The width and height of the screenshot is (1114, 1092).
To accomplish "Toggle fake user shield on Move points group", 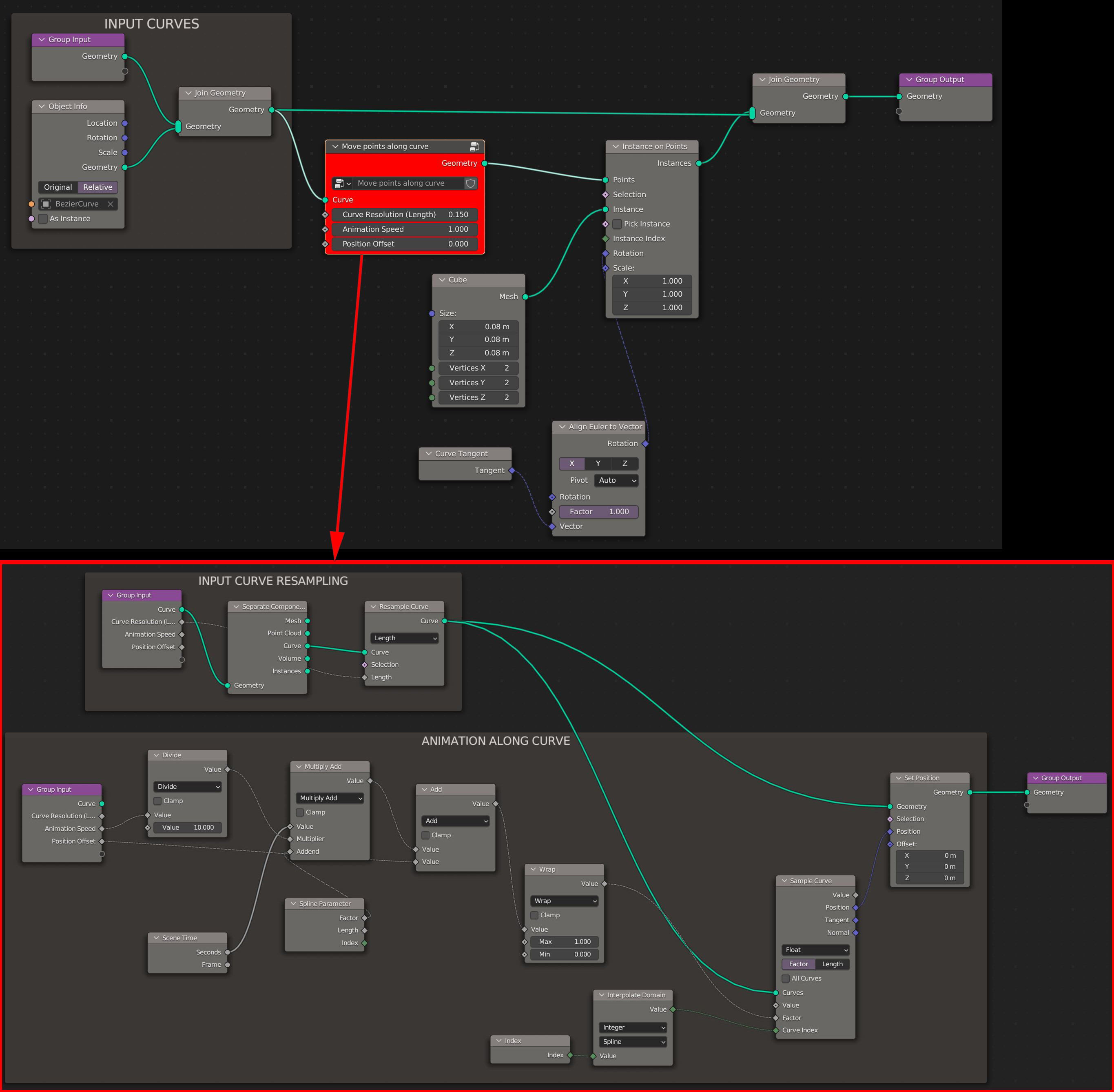I will pos(470,184).
